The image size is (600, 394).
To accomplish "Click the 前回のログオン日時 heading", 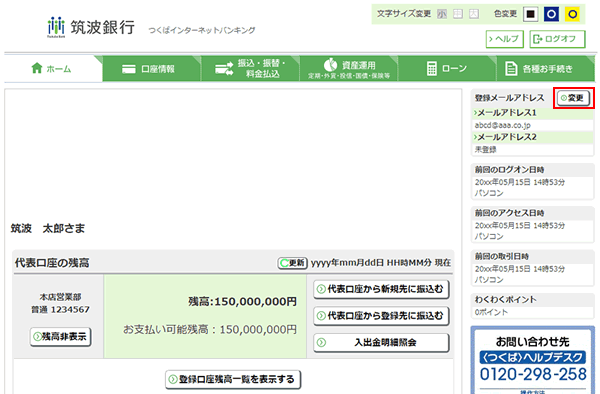I will 510,169.
